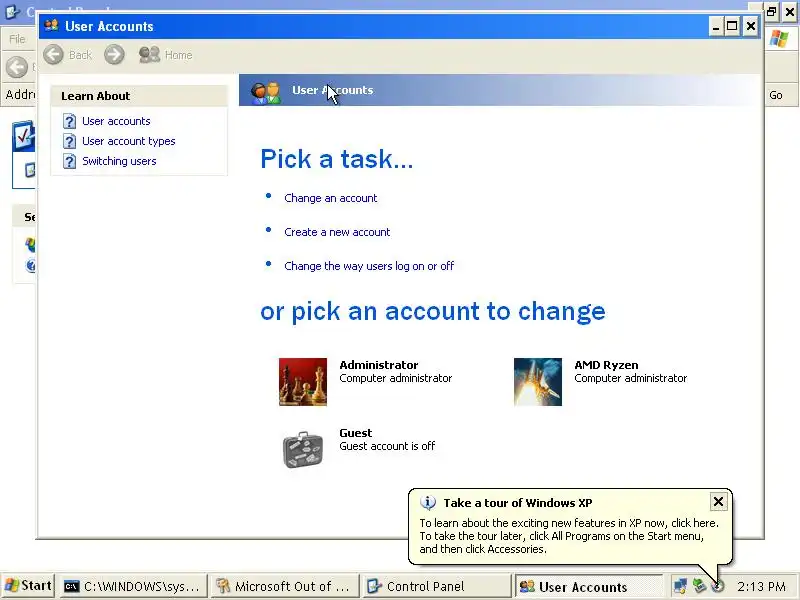The width and height of the screenshot is (800, 600).
Task: Maximize the User Accounts window
Action: tap(733, 26)
